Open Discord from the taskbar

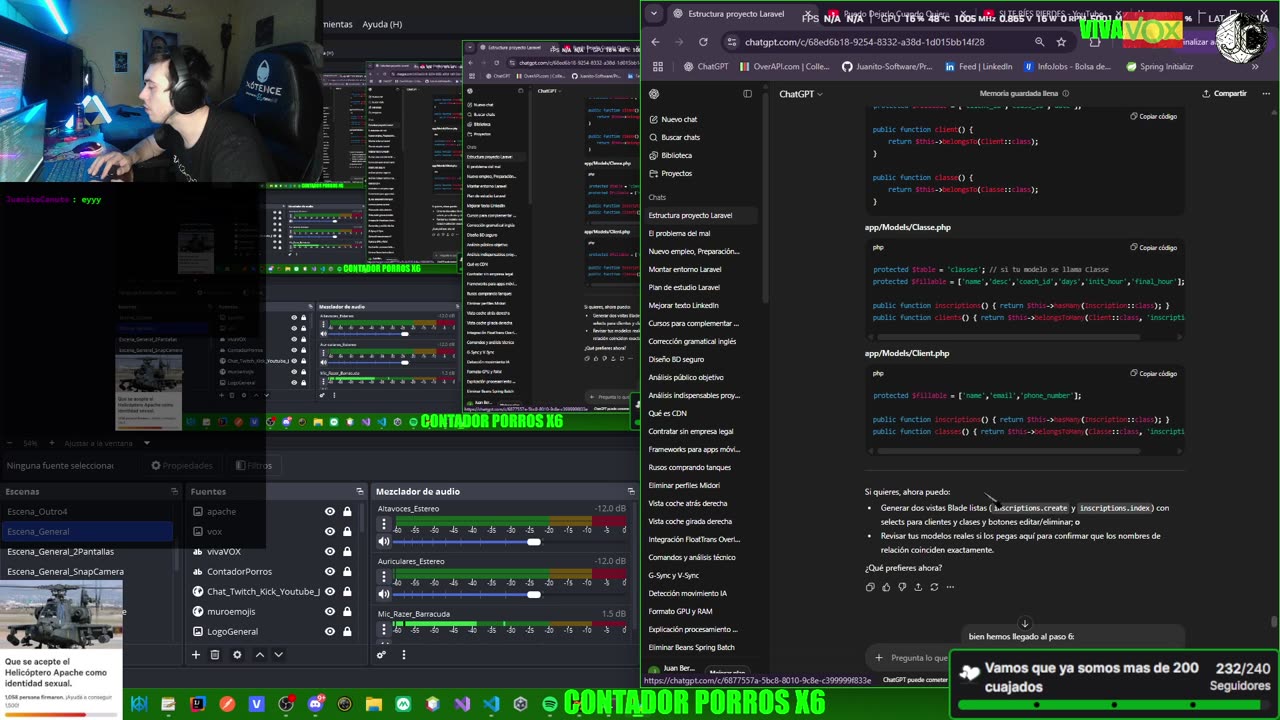pos(316,704)
